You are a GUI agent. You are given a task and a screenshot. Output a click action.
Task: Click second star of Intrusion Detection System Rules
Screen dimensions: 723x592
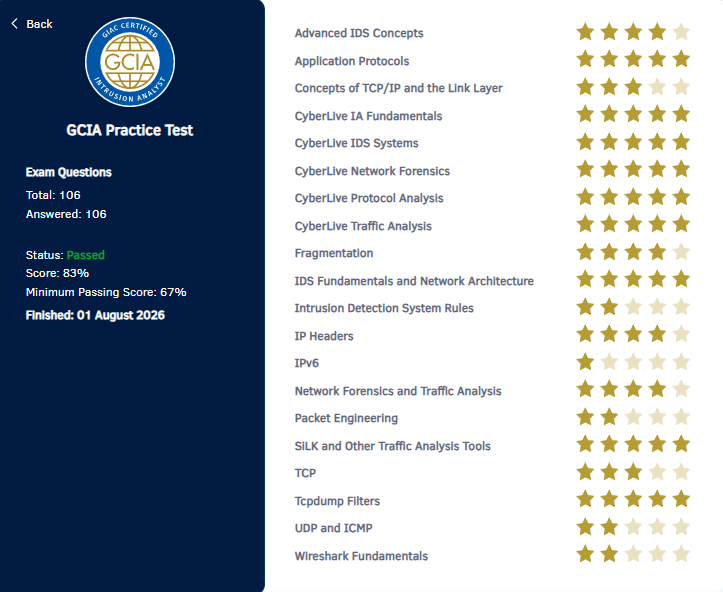click(610, 307)
